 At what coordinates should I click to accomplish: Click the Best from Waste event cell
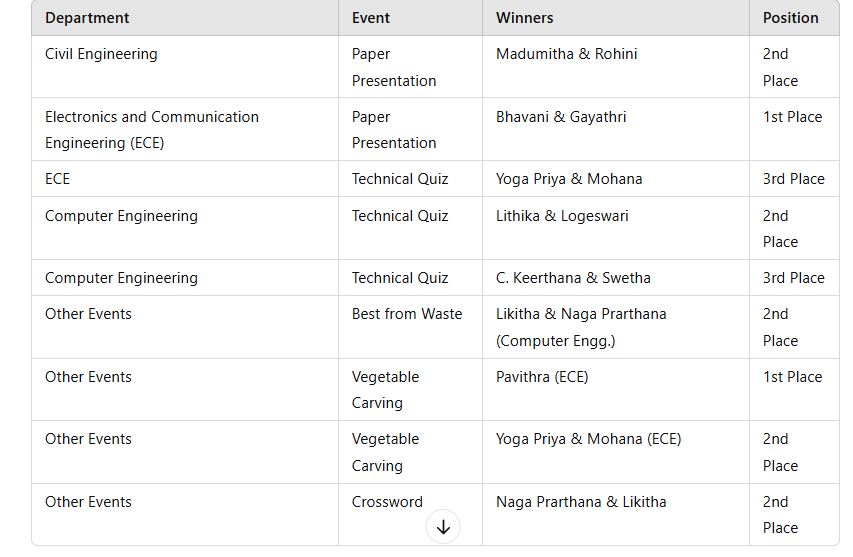coord(410,327)
